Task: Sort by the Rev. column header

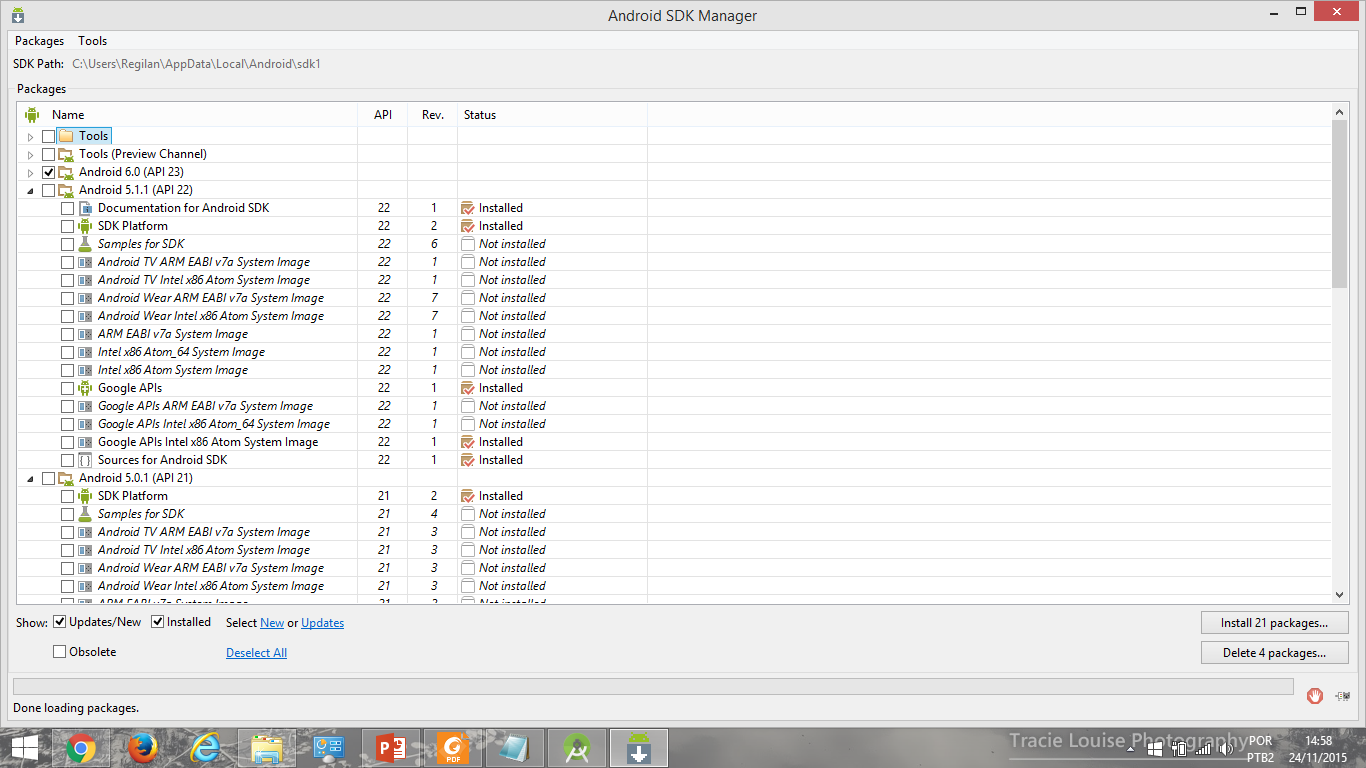Action: click(x=433, y=115)
